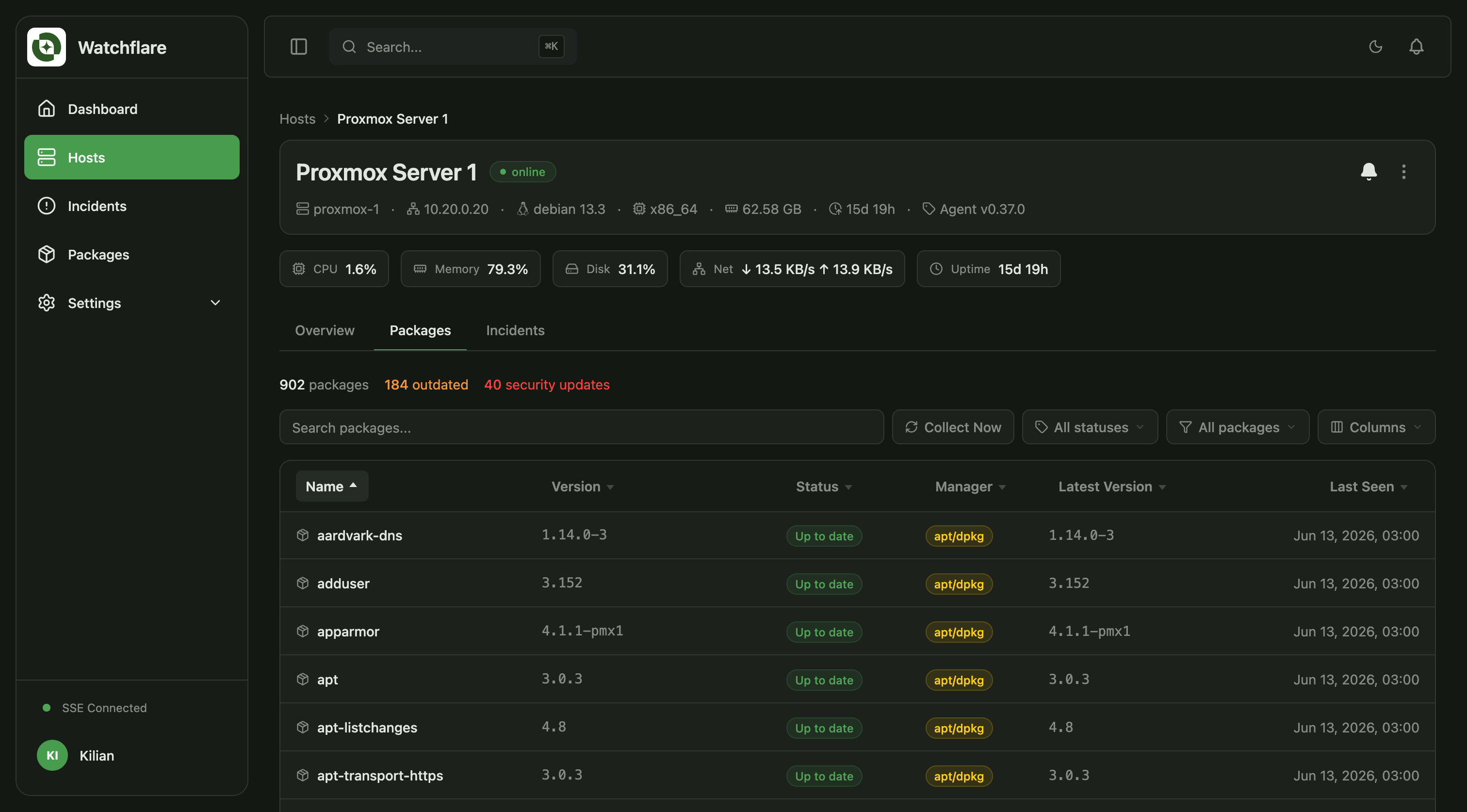Click the package icon beside apparmor
Viewport: 1467px width, 812px height.
pyautogui.click(x=302, y=631)
